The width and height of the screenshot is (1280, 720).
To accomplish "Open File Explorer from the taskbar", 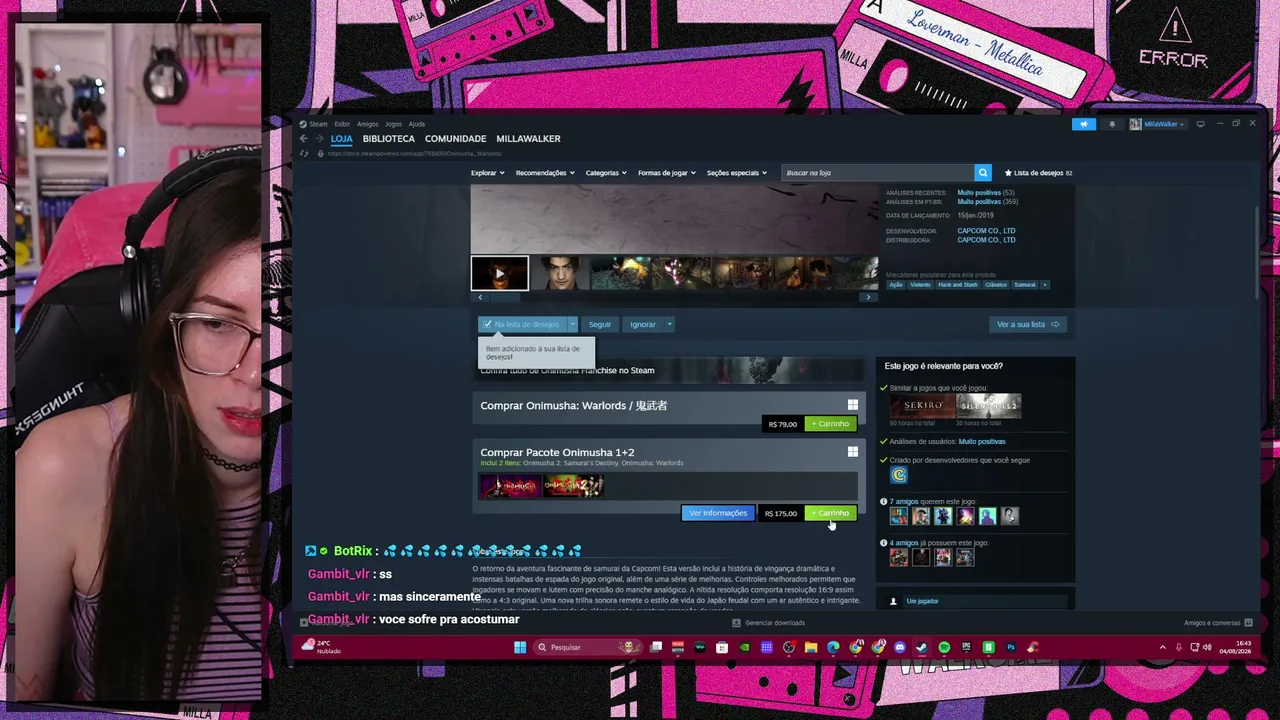I will 811,647.
